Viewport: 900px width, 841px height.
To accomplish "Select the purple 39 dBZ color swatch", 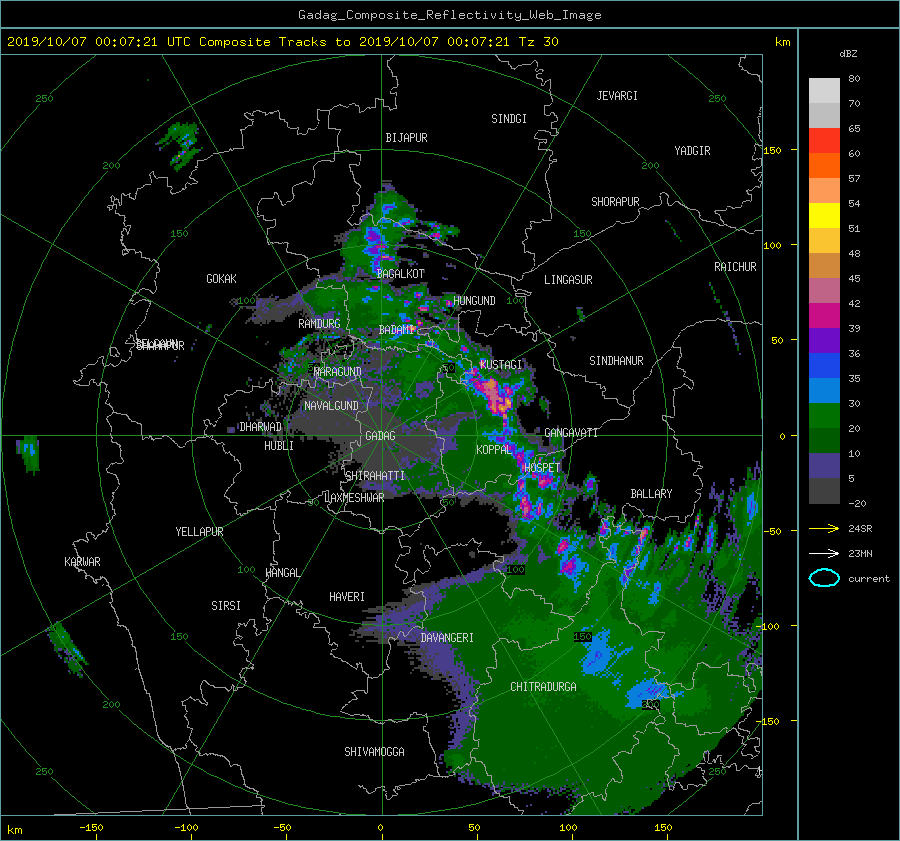I will click(x=824, y=340).
